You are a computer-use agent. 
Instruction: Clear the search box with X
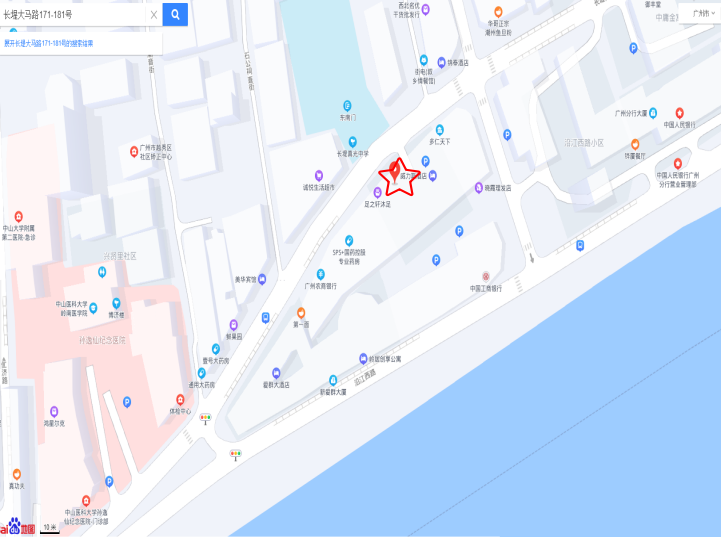[x=154, y=15]
